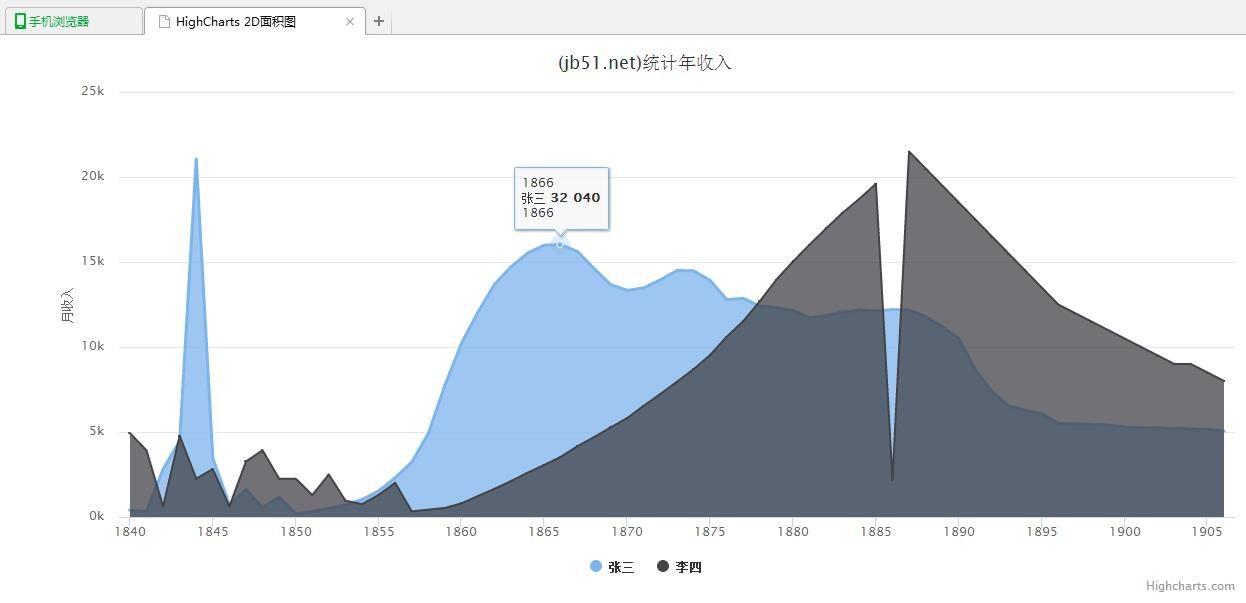
Task: Click the highlighted 1866 data point marker
Action: (x=560, y=244)
